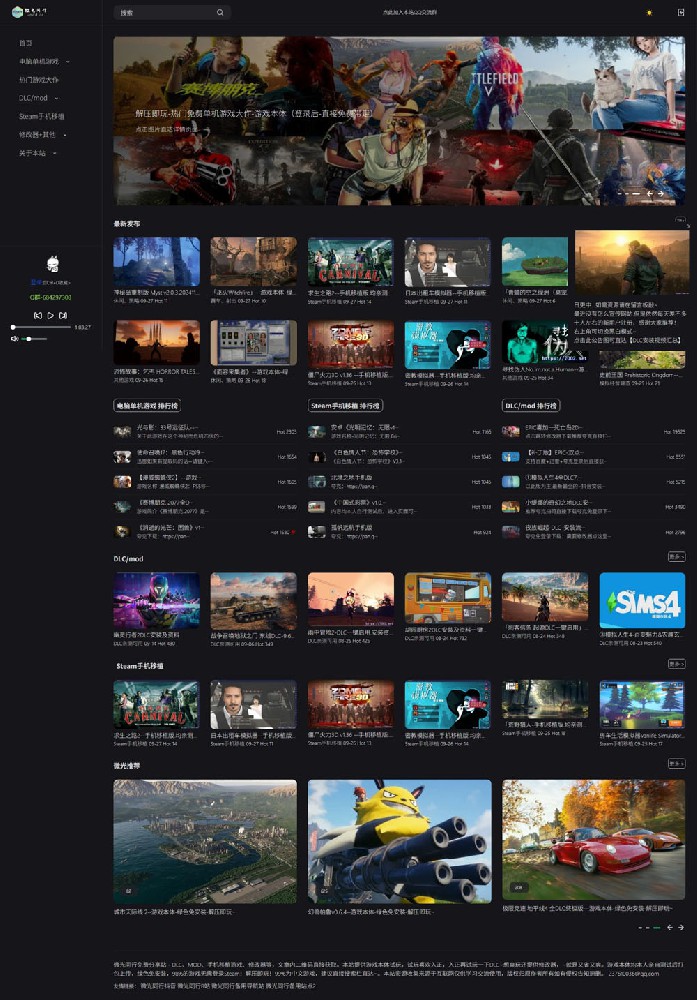The height and width of the screenshot is (1000, 697).
Task: Click the small icon beside 小缇娜 DLC ranking entry
Action: click(x=511, y=506)
